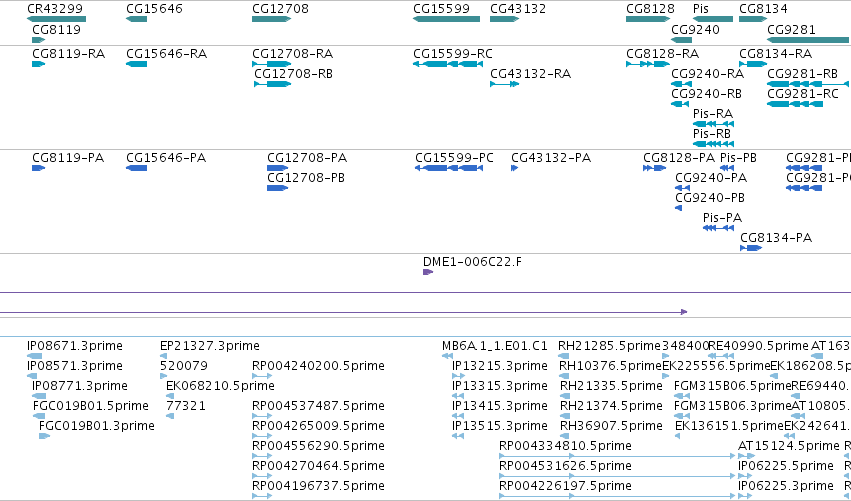Click the CG8128 gene label

click(x=650, y=9)
